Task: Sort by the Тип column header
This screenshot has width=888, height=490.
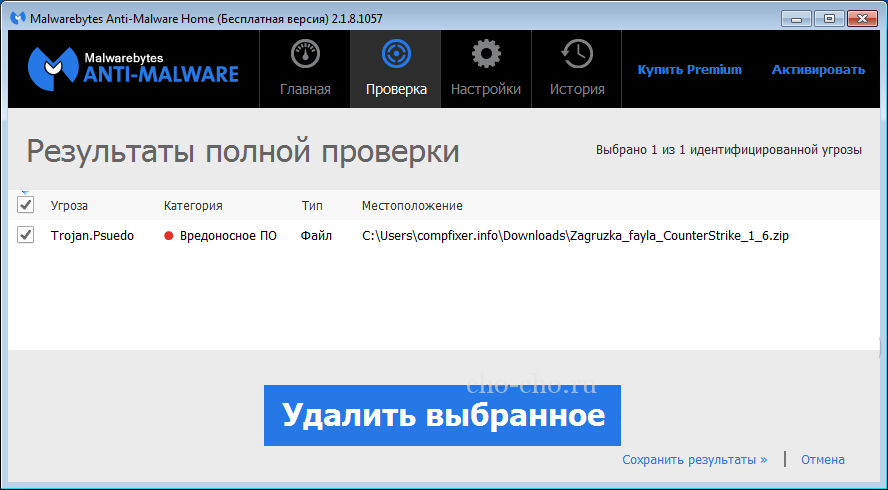Action: click(x=312, y=205)
